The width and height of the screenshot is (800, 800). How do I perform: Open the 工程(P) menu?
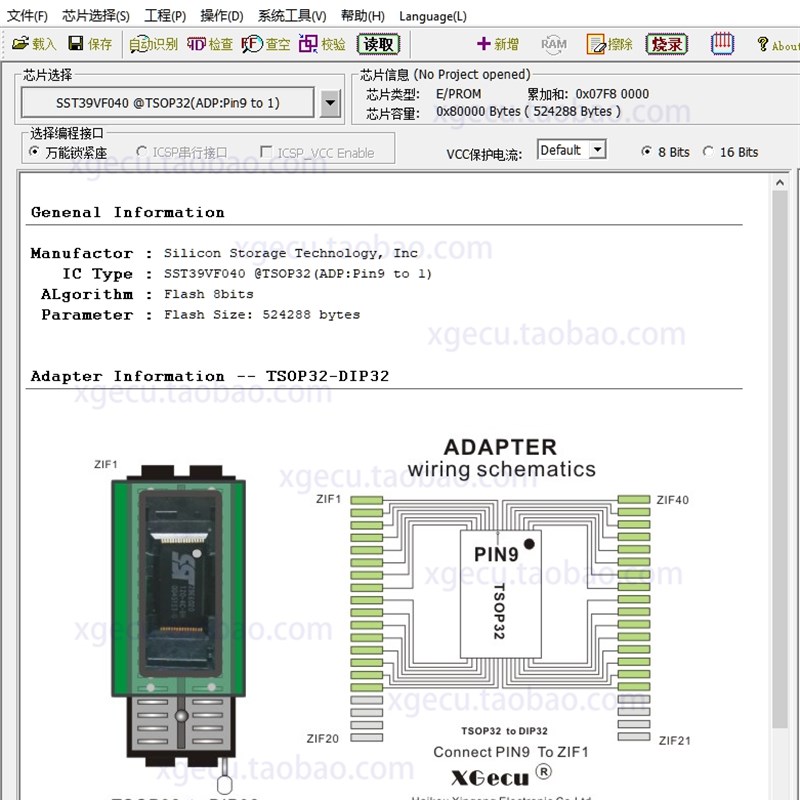(x=165, y=16)
